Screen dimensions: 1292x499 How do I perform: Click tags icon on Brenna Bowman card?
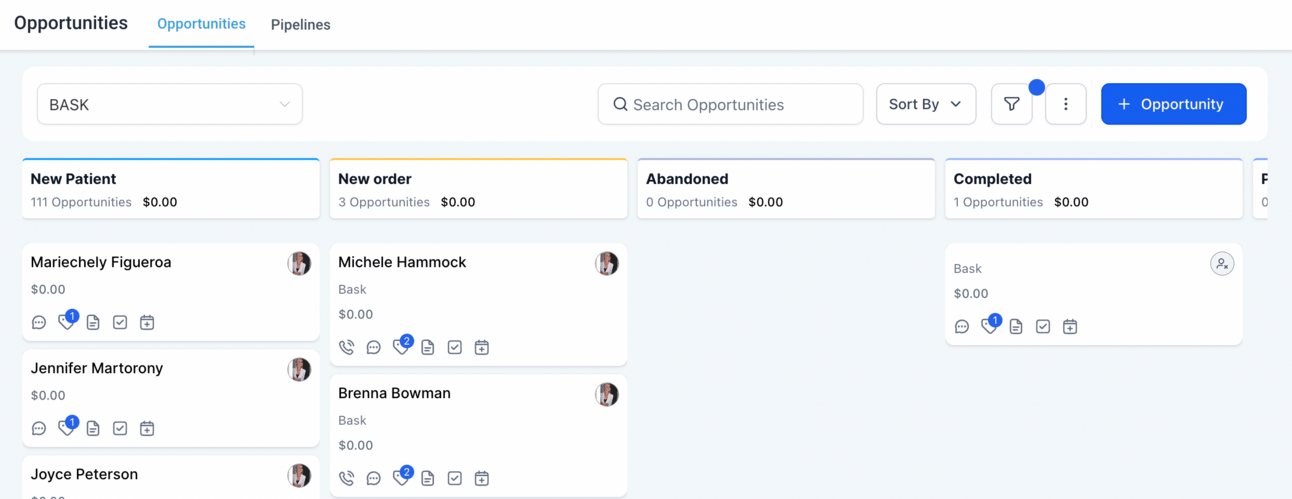401,477
